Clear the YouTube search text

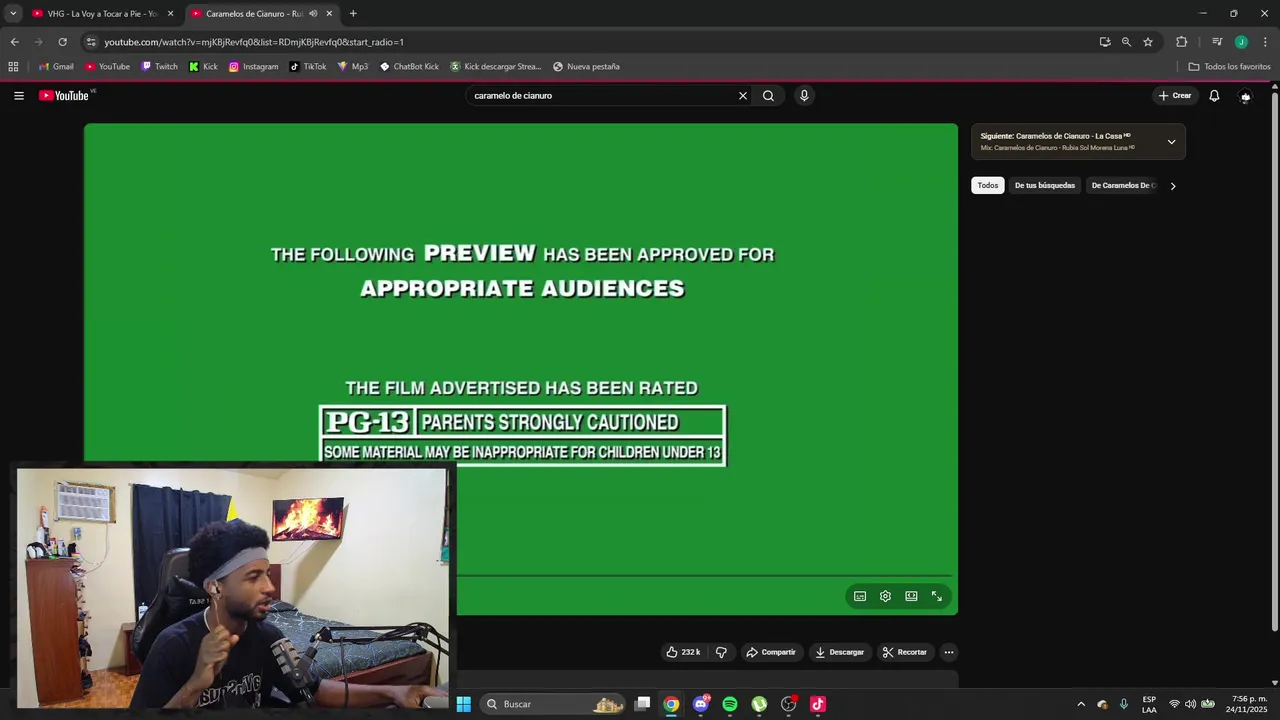pyautogui.click(x=743, y=96)
